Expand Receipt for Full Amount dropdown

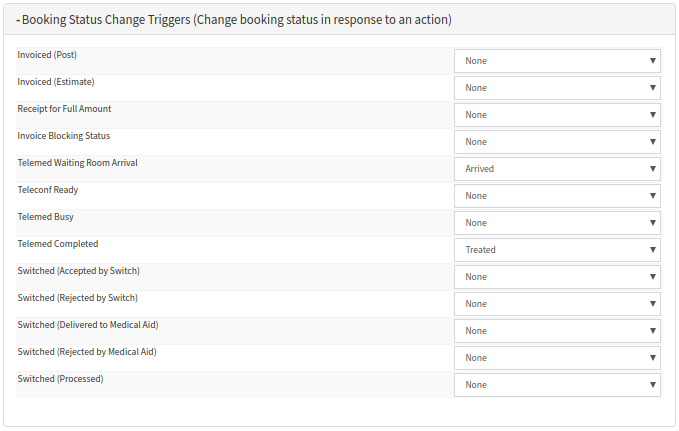(x=557, y=115)
